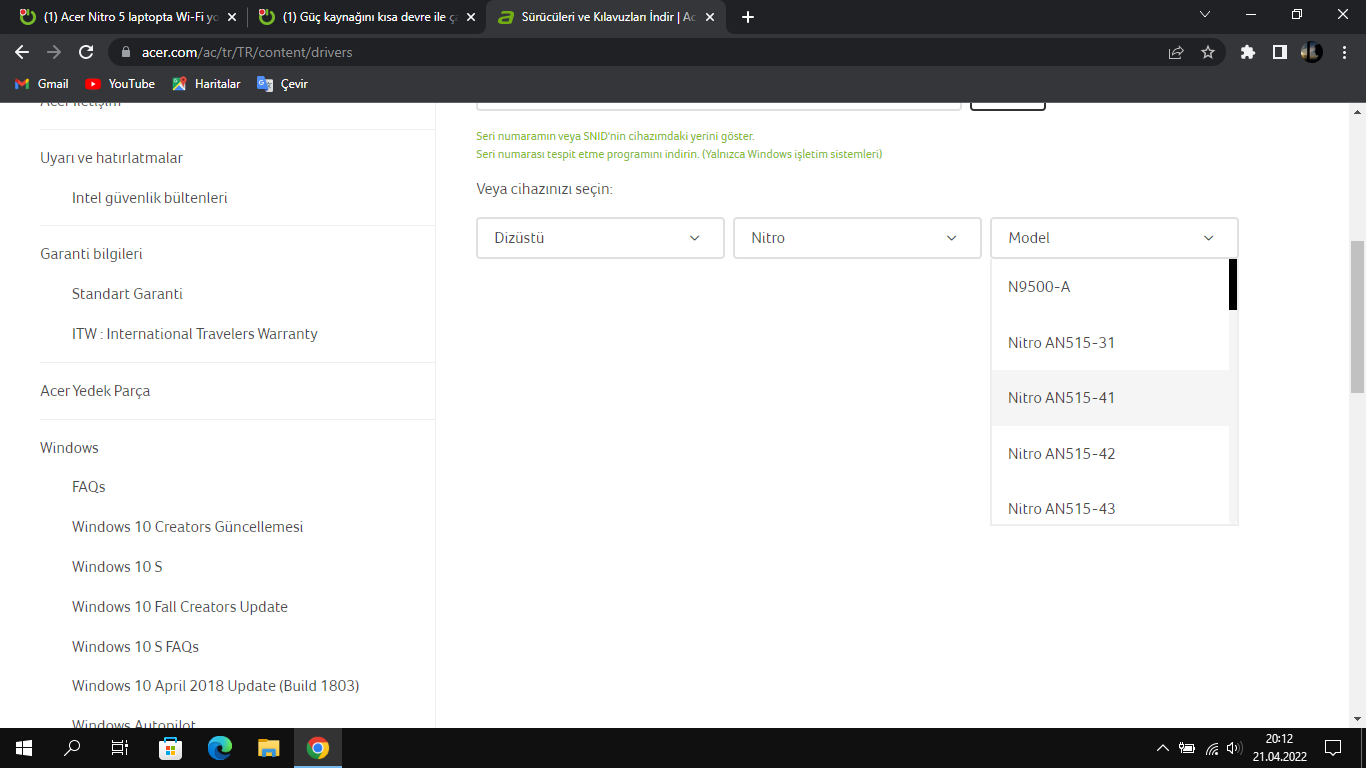Open the tab search chevron
Screen dimensions: 1366x768
[1205, 15]
